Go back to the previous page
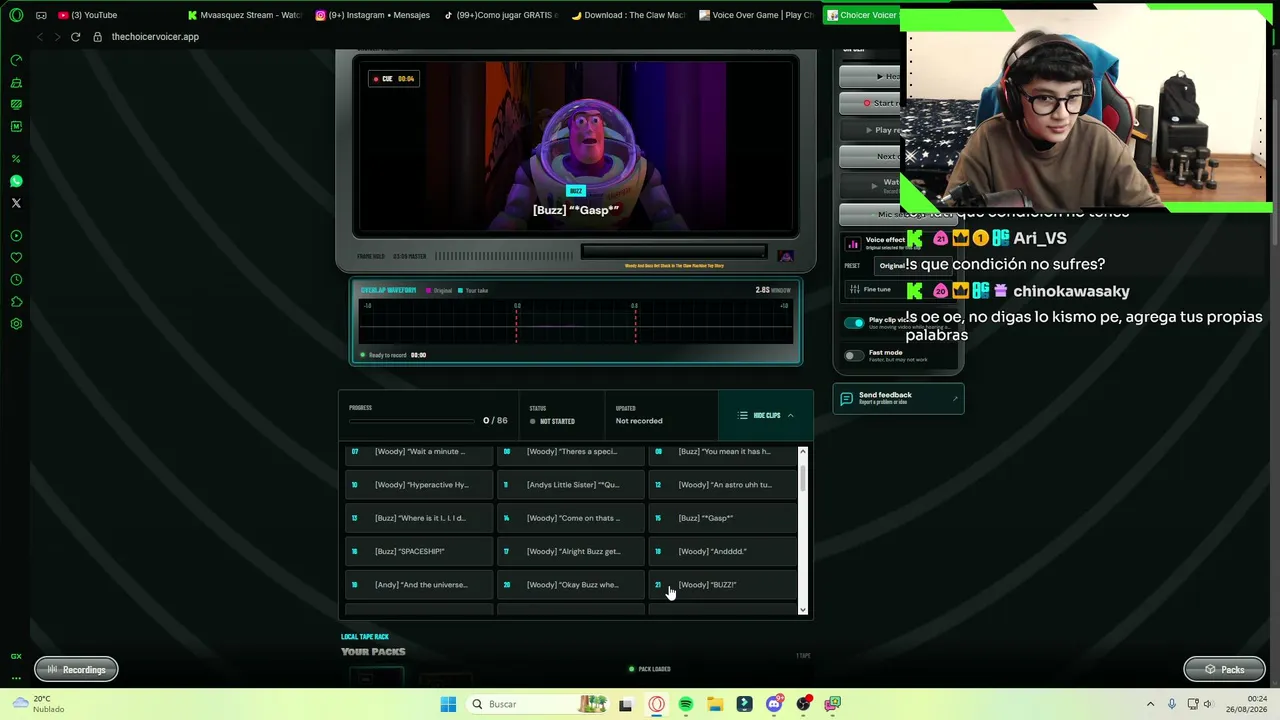Screen dimensions: 1280x720 (x=40, y=37)
